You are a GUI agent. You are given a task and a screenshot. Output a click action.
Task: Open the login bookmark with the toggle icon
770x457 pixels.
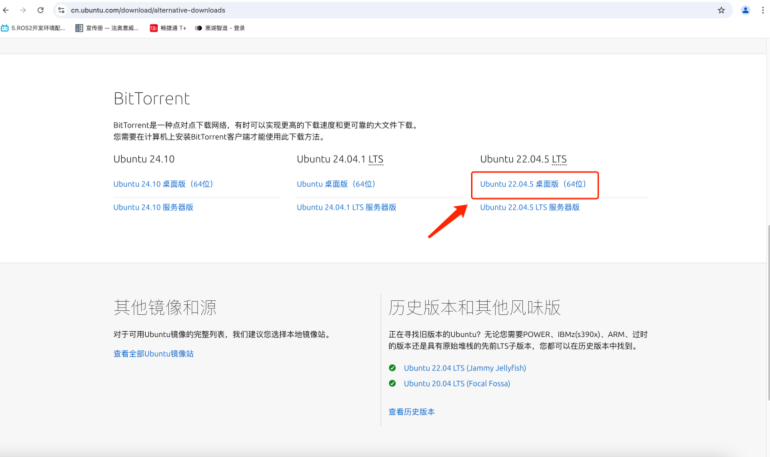[x=220, y=28]
